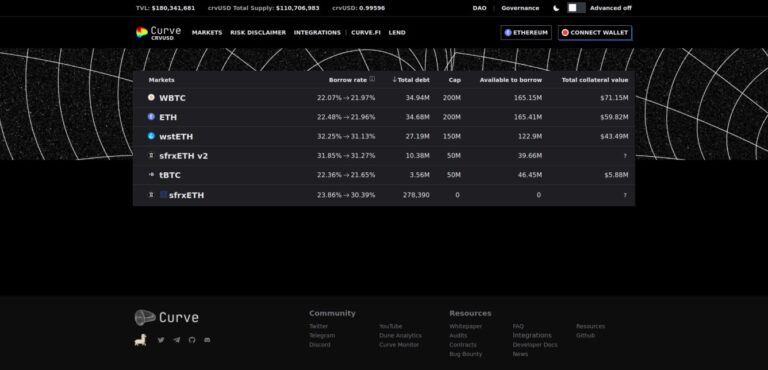Image resolution: width=768 pixels, height=370 pixels.
Task: Click the llama icon in footer
Action: (x=141, y=340)
